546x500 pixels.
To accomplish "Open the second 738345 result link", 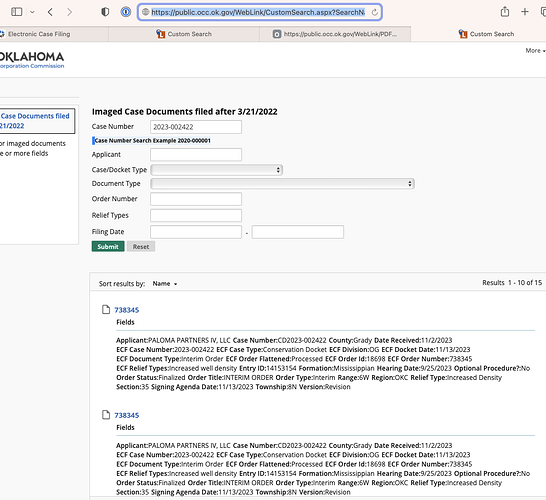I will [x=127, y=415].
